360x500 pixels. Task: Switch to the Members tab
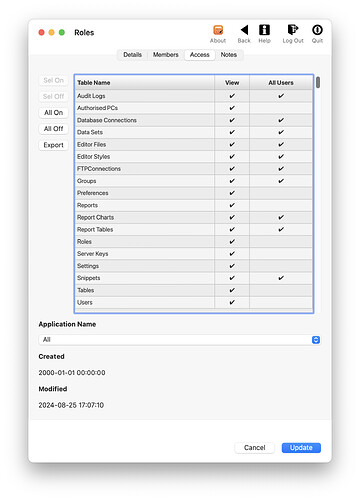(x=166, y=55)
